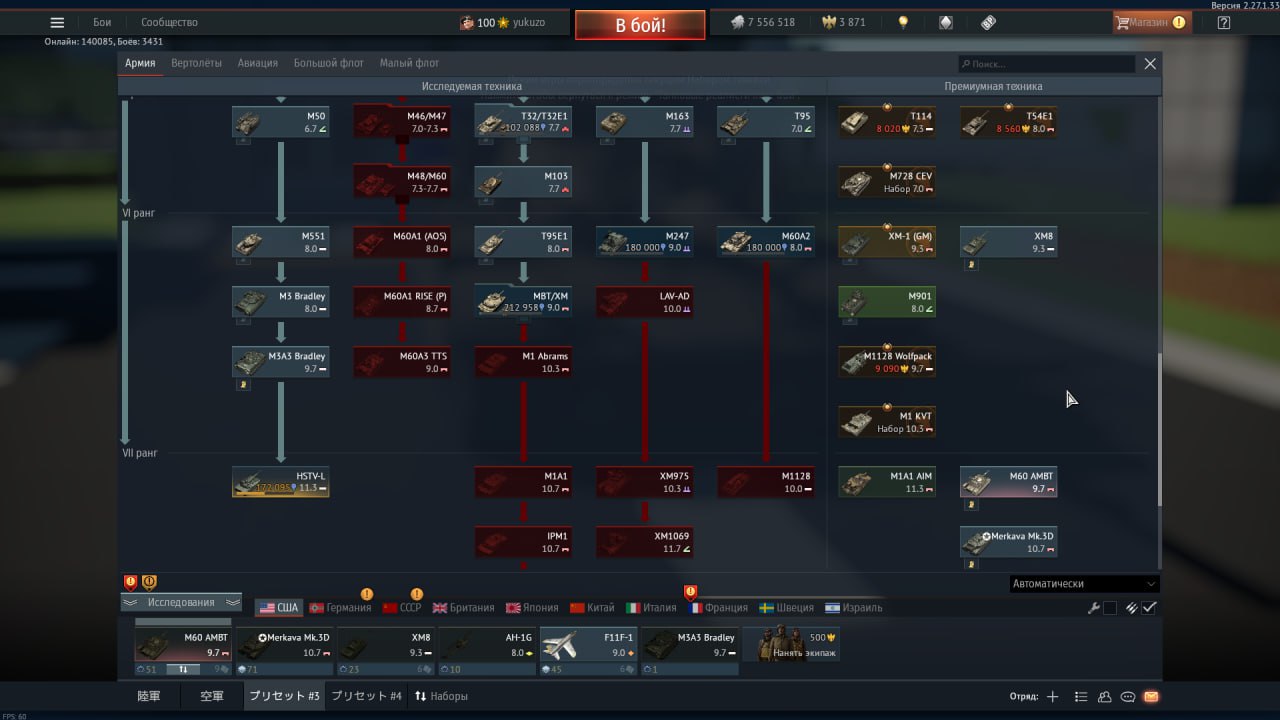The width and height of the screenshot is (1280, 720).
Task: Close the research tree with X
Action: (x=1150, y=63)
